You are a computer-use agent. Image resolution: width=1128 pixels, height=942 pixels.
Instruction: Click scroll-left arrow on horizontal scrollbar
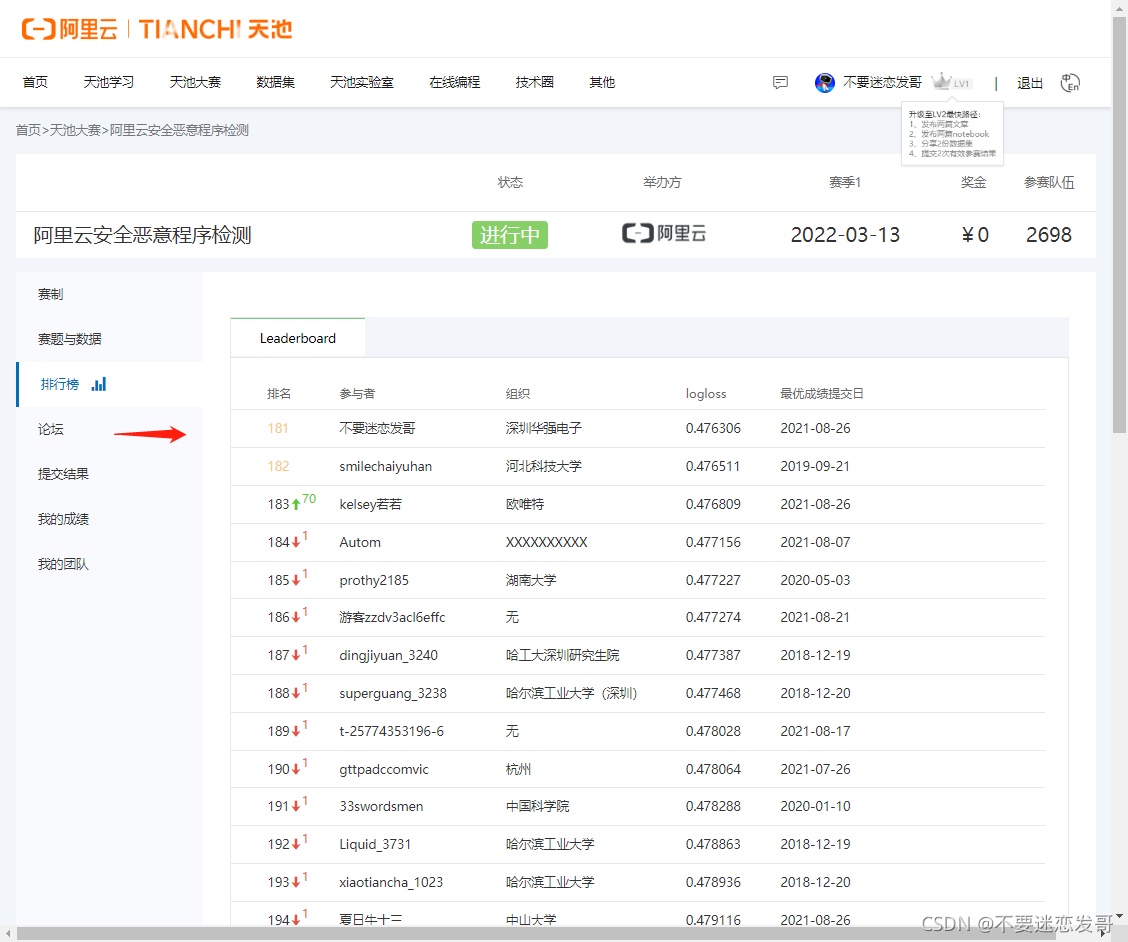[x=7, y=934]
